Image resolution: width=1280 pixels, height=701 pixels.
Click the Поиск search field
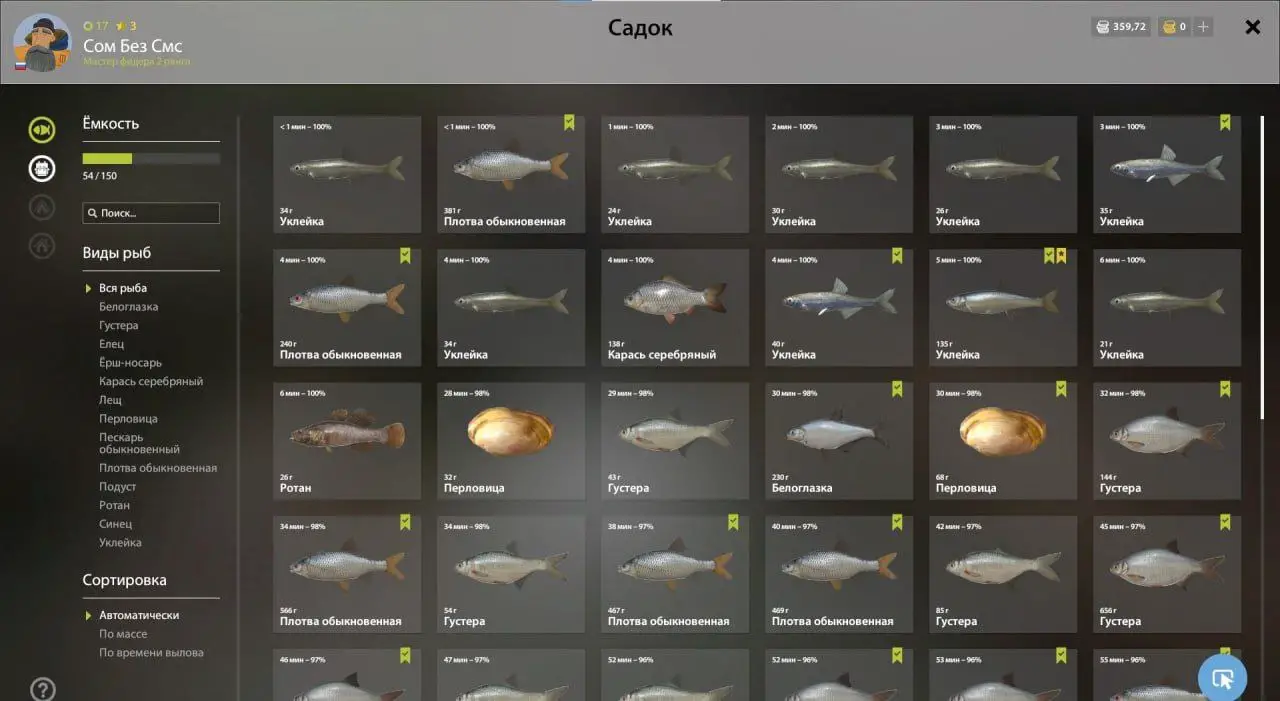point(151,213)
